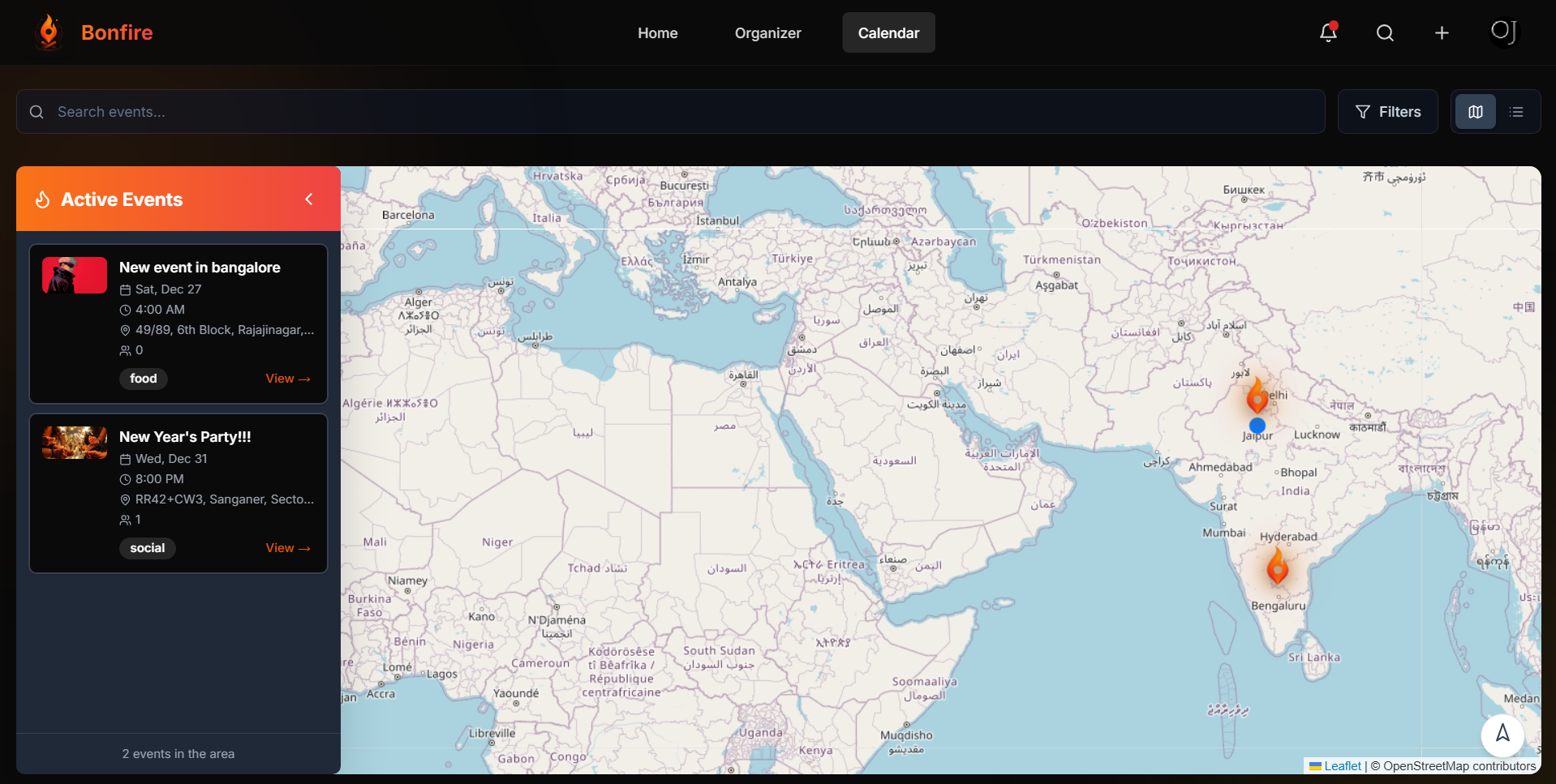Open the notifications bell
Viewport: 1556px width, 784px height.
[1328, 32]
